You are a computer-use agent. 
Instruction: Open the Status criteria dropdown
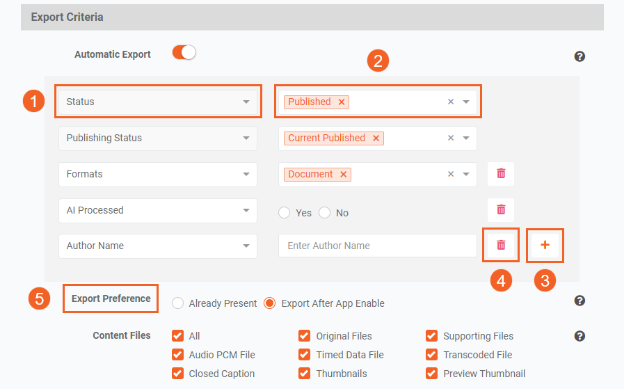click(x=158, y=102)
